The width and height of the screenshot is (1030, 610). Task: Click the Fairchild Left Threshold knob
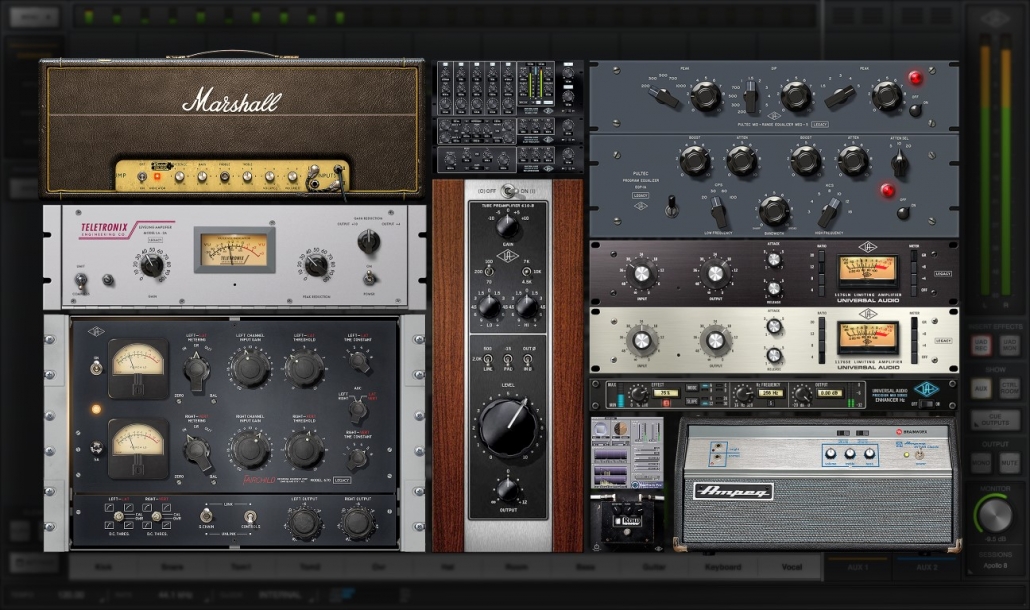304,368
